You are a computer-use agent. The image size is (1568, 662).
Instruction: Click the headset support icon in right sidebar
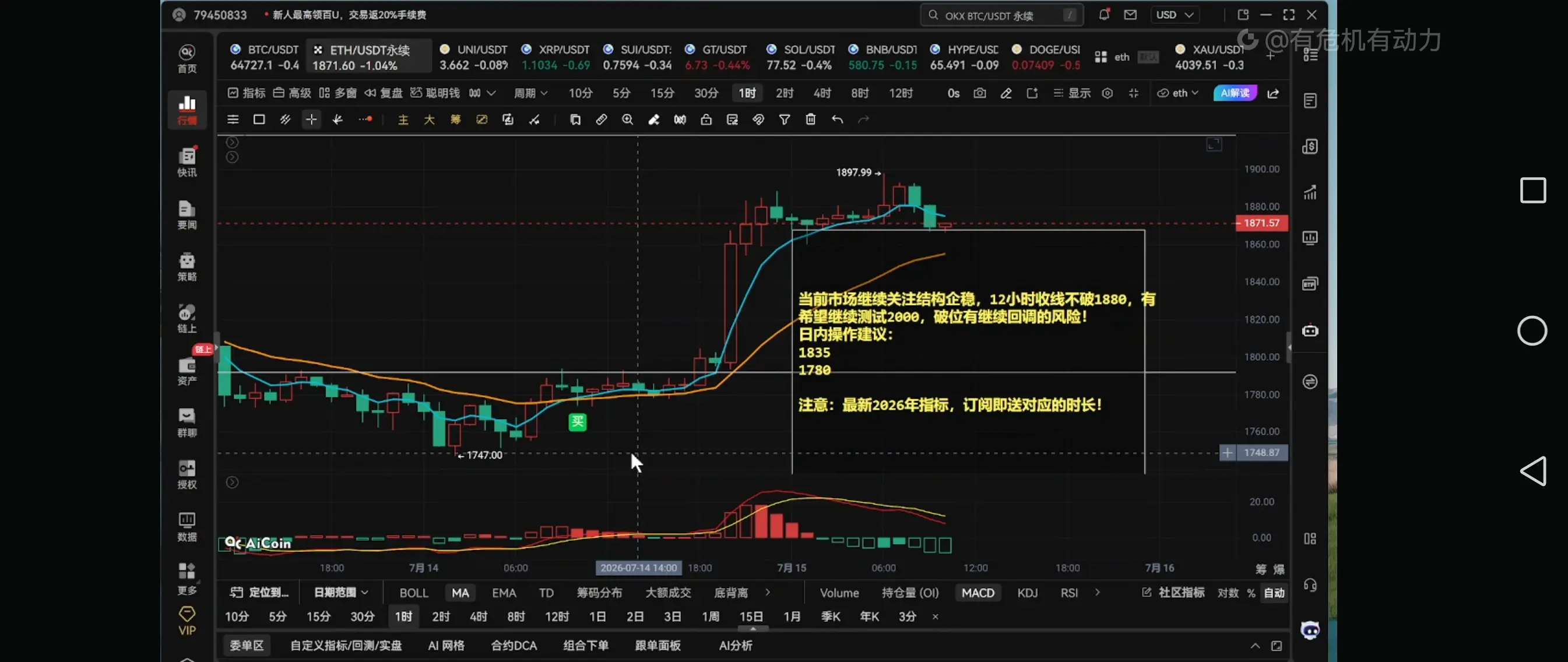[1310, 584]
